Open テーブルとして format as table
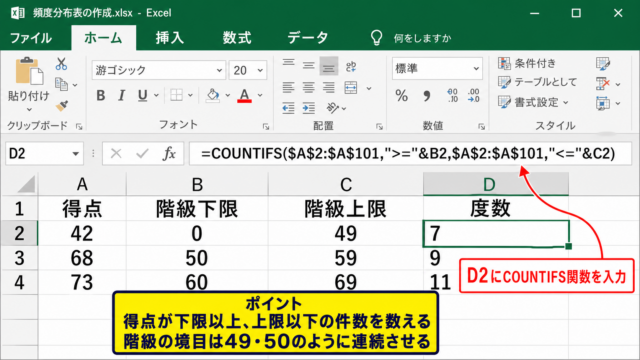The width and height of the screenshot is (640, 360). coord(537,82)
